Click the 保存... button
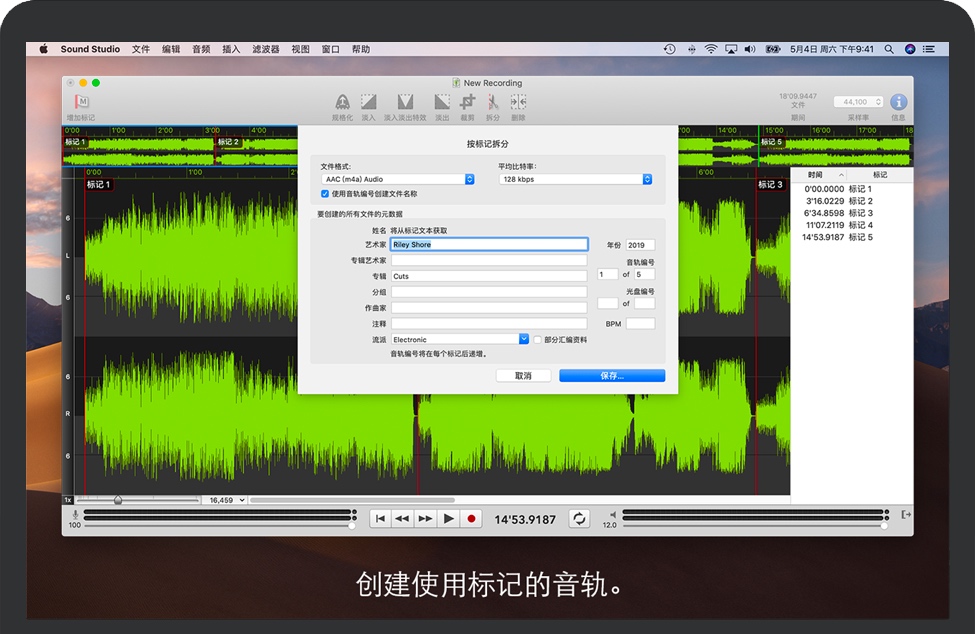The image size is (975, 634). pyautogui.click(x=611, y=376)
